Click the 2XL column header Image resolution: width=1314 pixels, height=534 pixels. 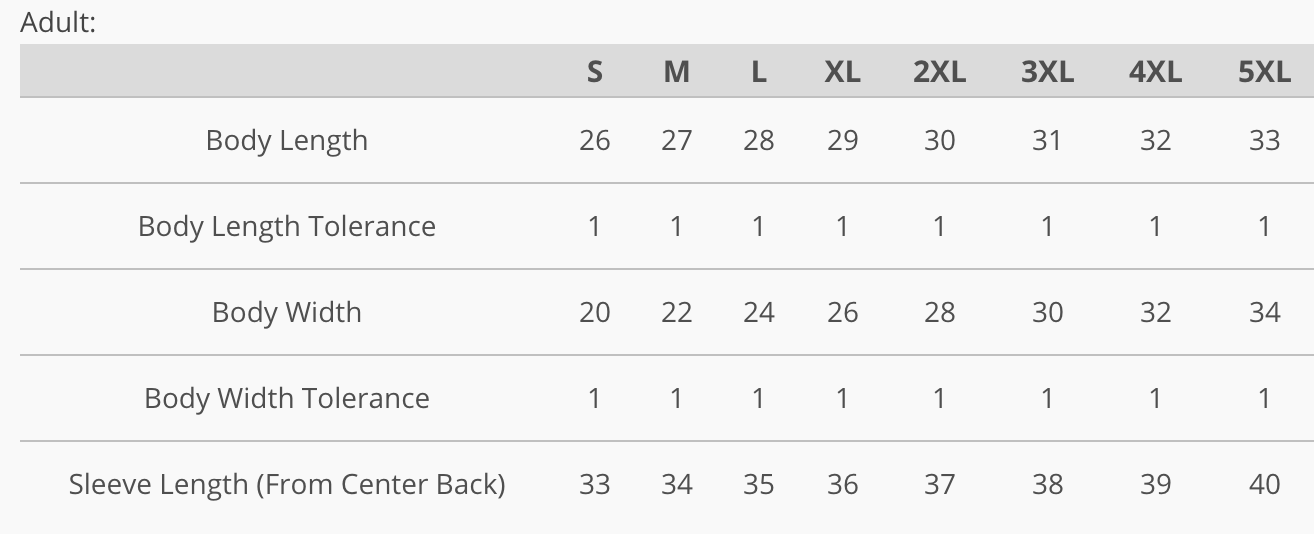coord(939,72)
